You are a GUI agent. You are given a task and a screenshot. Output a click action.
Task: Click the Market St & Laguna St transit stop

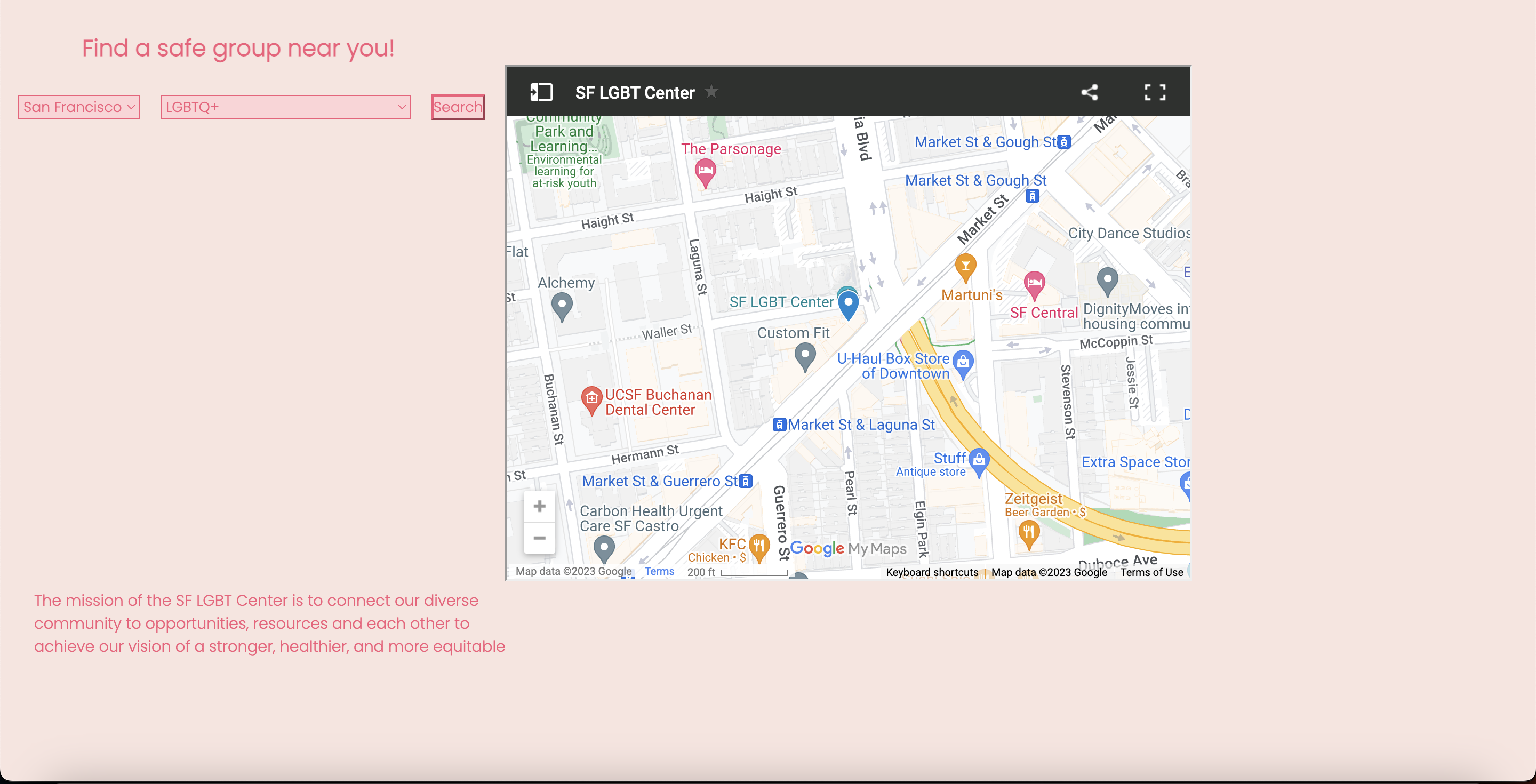pyautogui.click(x=779, y=425)
